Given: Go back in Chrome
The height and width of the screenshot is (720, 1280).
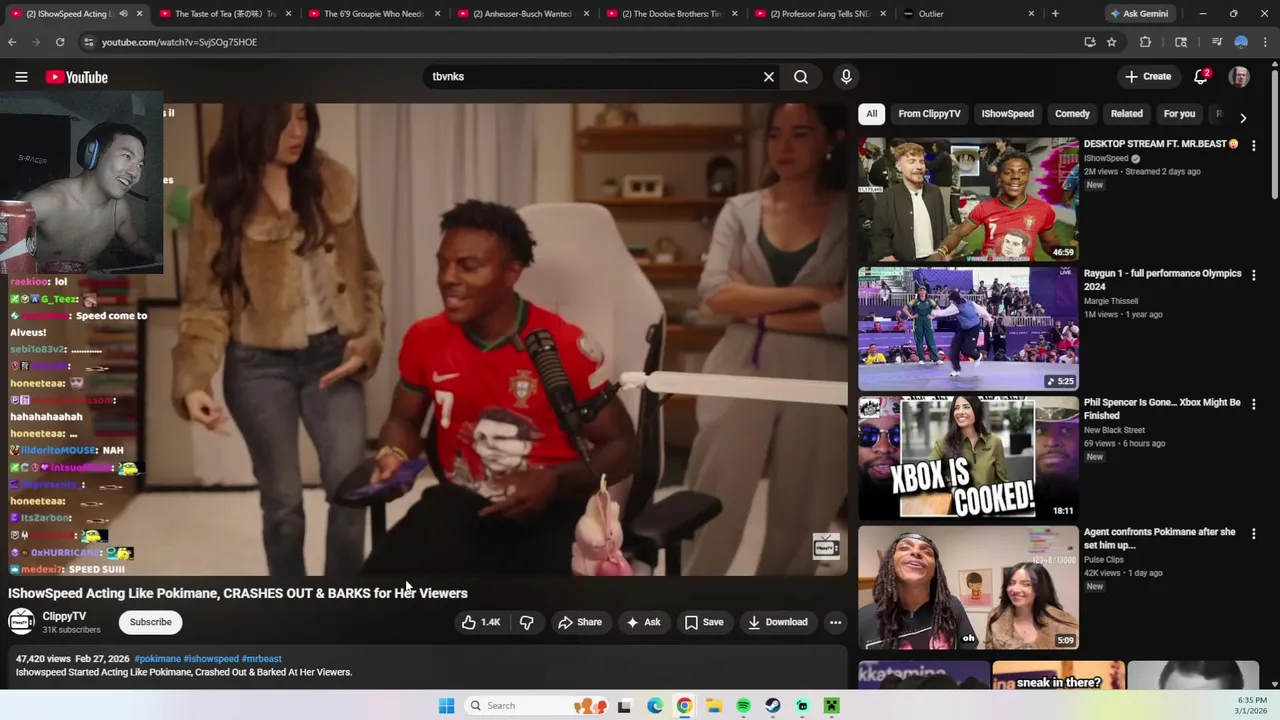Looking at the screenshot, I should (x=12, y=42).
